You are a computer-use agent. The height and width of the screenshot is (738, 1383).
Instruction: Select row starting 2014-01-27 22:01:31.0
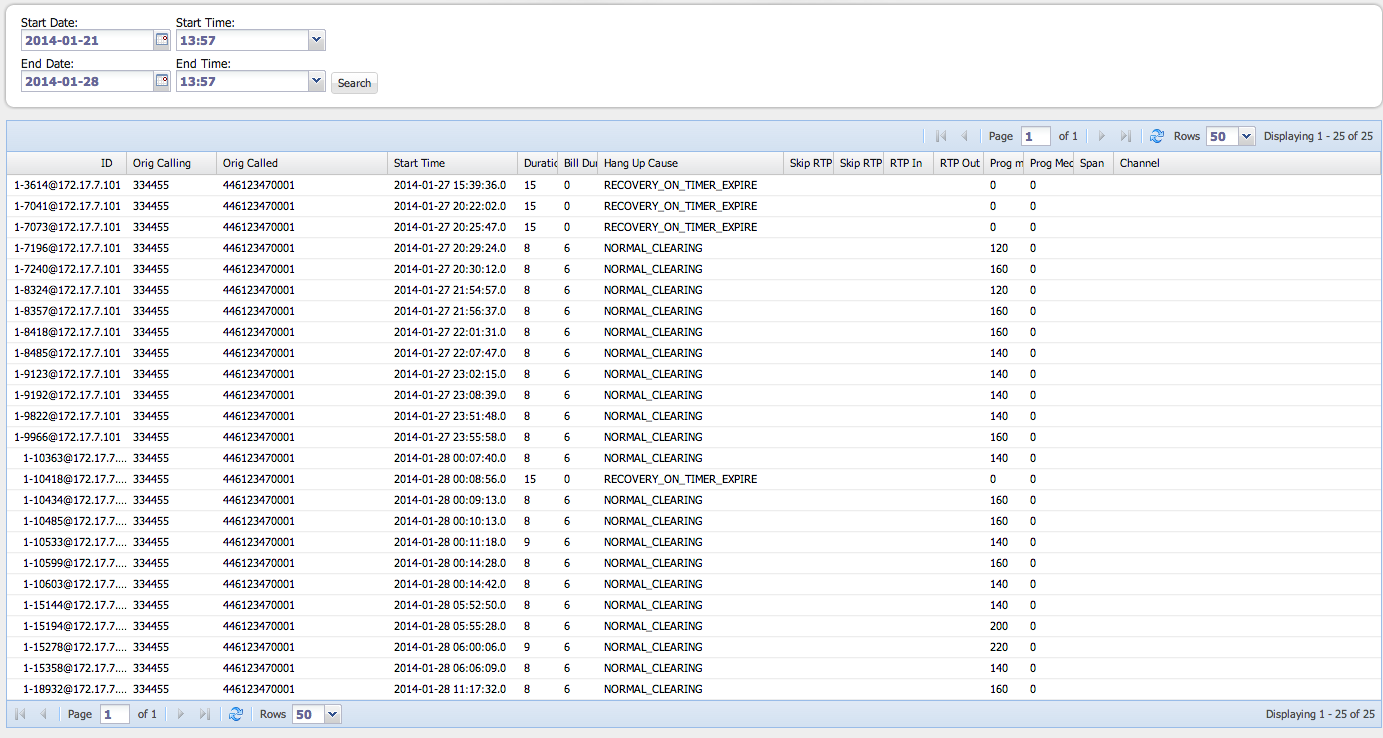(x=693, y=332)
